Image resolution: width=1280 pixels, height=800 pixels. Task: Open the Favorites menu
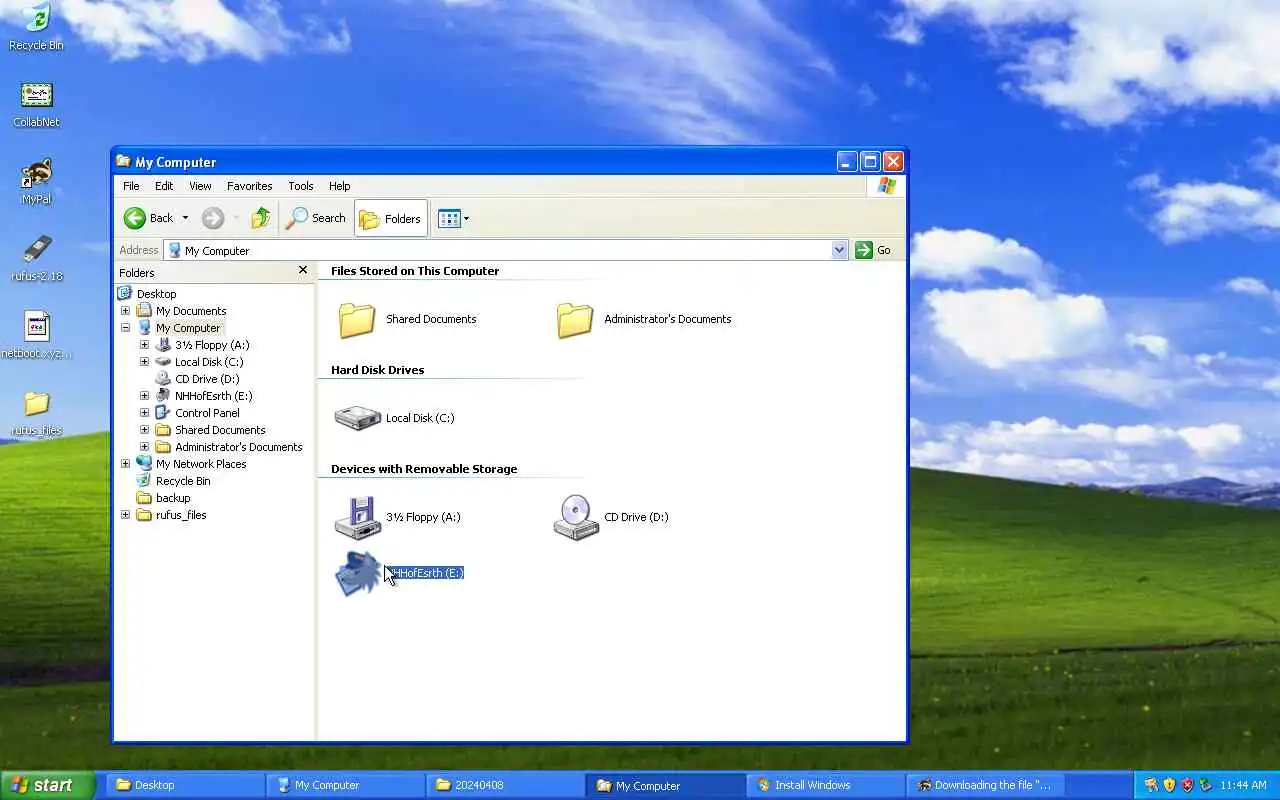pos(249,186)
